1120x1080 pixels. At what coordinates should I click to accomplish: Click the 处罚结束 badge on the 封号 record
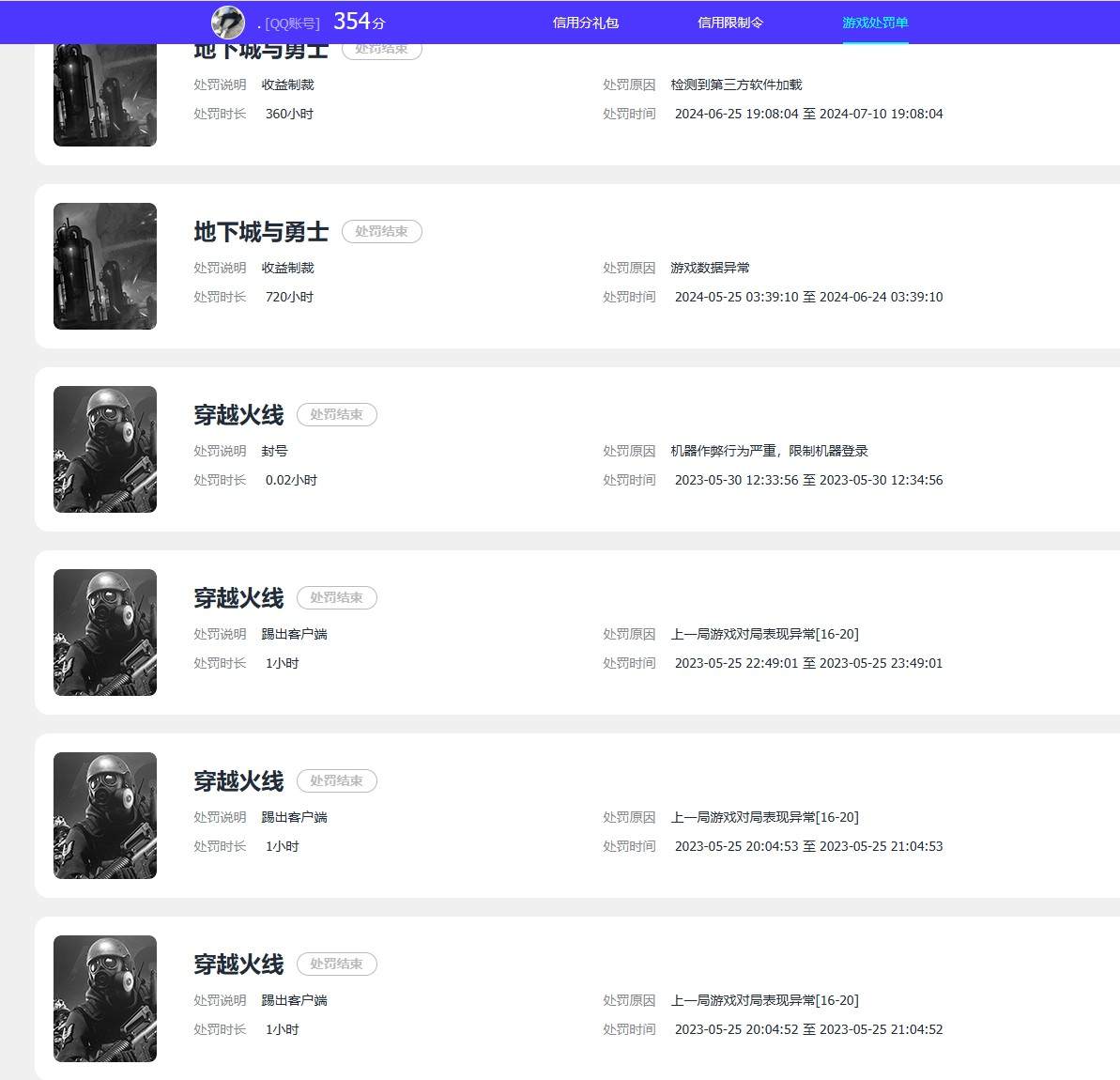(x=336, y=414)
